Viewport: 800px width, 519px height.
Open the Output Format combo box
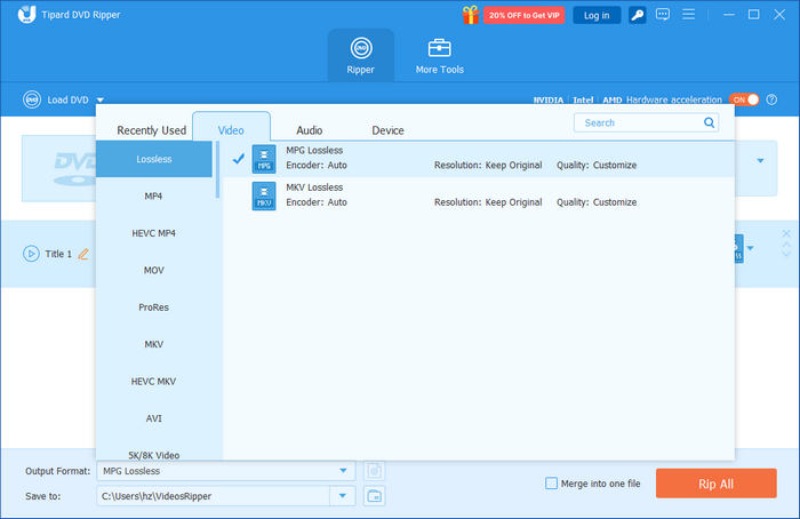(226, 471)
